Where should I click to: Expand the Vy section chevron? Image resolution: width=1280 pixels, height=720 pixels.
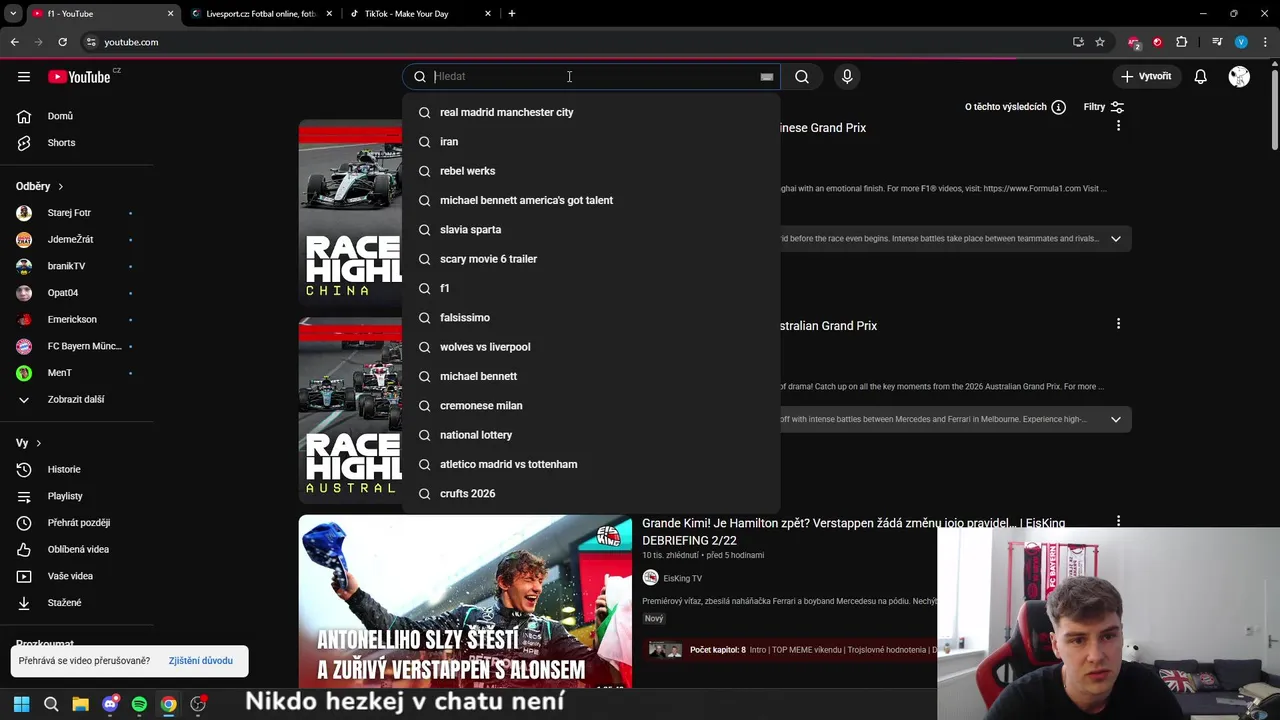tap(38, 443)
